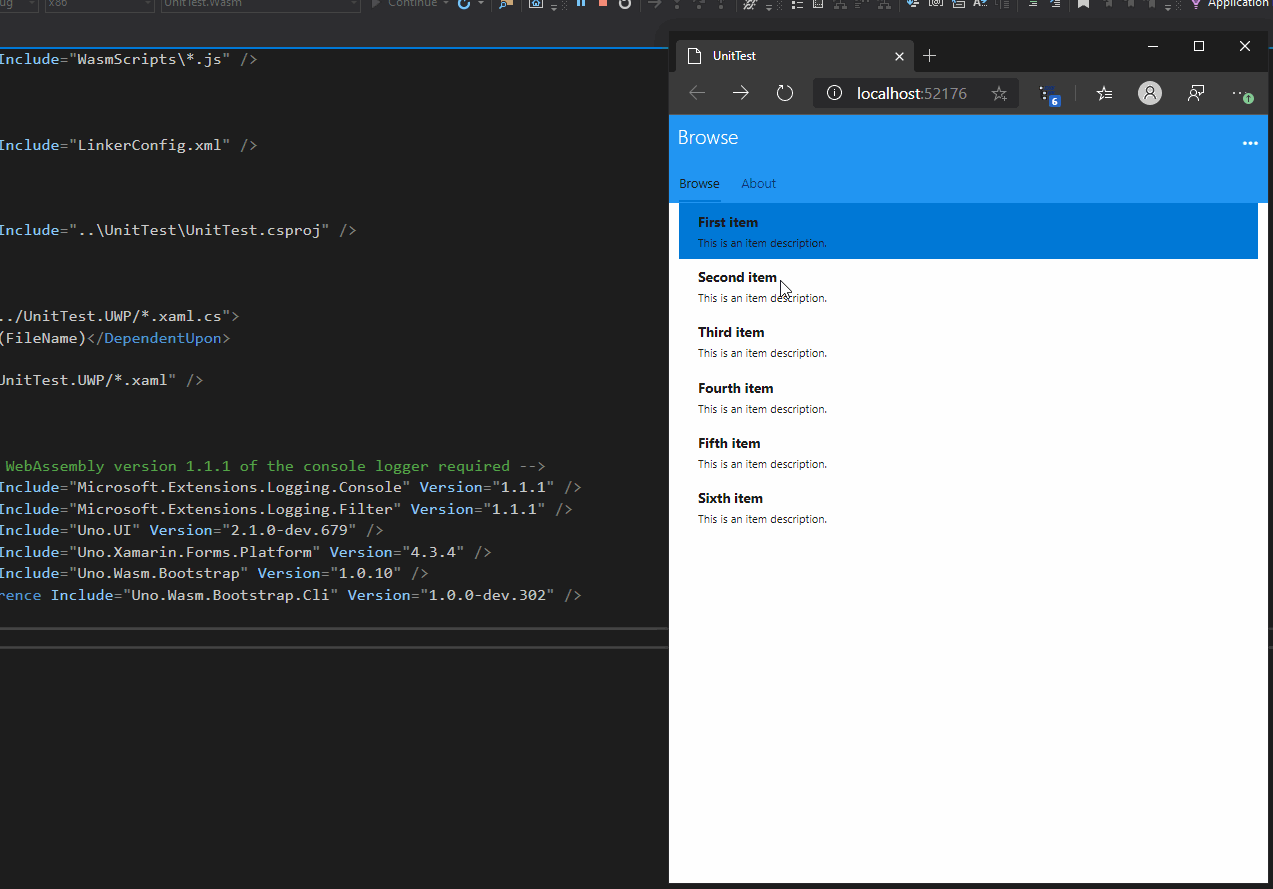Open a new browser tab

(x=930, y=55)
